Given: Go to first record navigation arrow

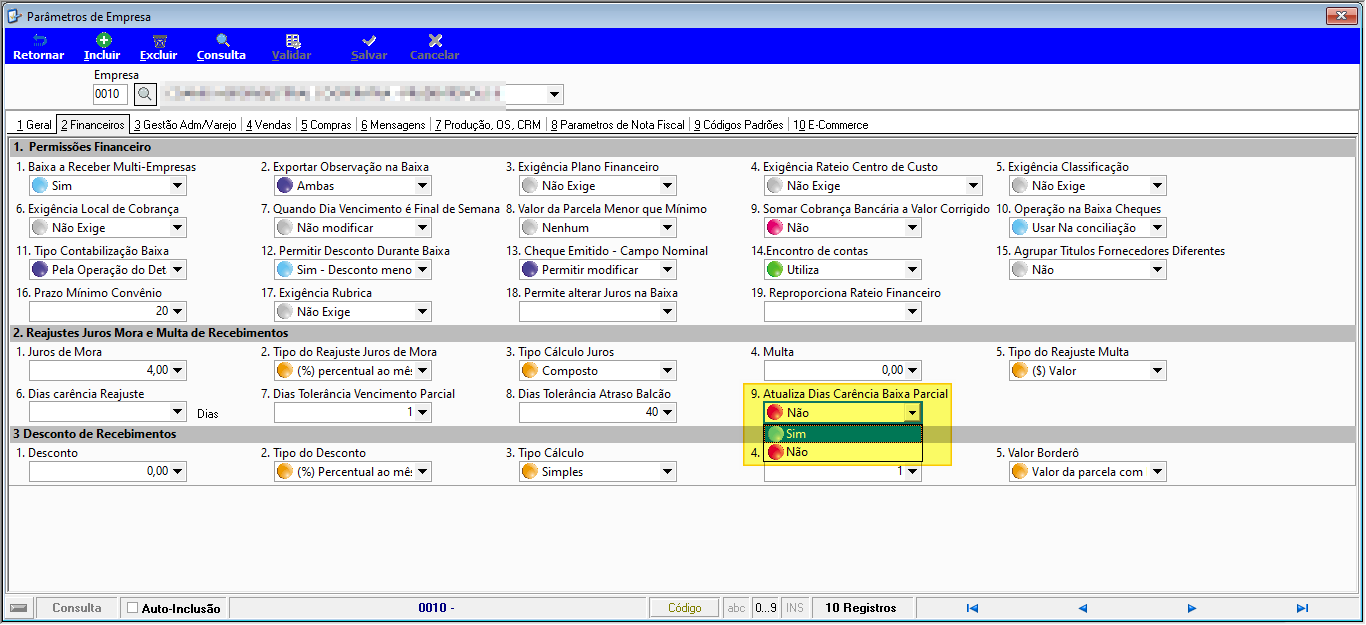Looking at the screenshot, I should [971, 608].
